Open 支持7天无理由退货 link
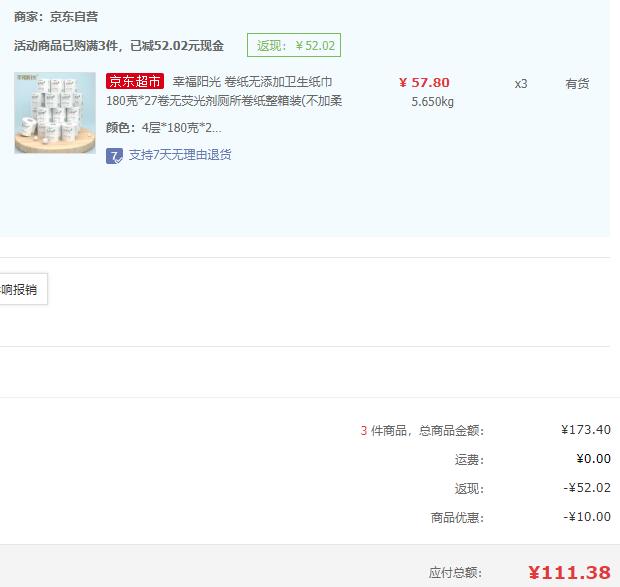Image resolution: width=620 pixels, height=587 pixels. click(180, 155)
